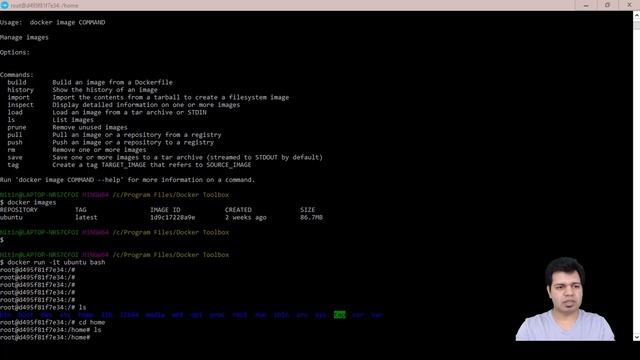
Task: Click the "pull" command name
Action: (15, 135)
